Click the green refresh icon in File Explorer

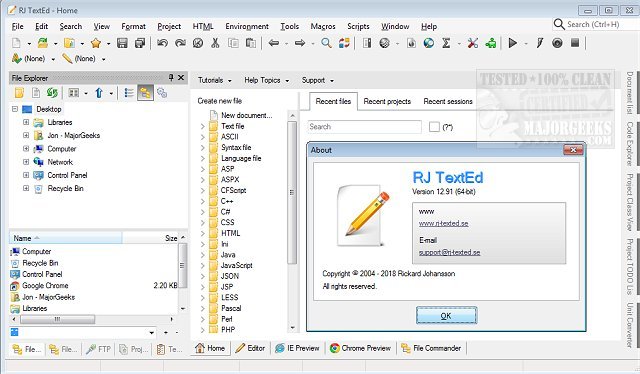pyautogui.click(x=52, y=93)
